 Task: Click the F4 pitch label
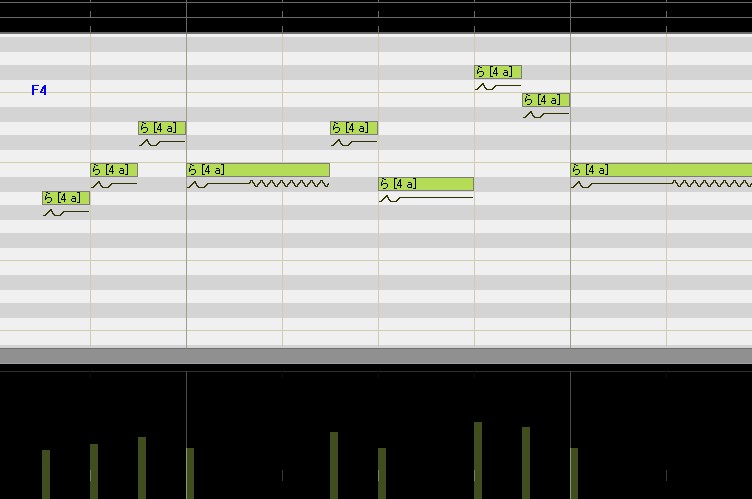(x=39, y=90)
